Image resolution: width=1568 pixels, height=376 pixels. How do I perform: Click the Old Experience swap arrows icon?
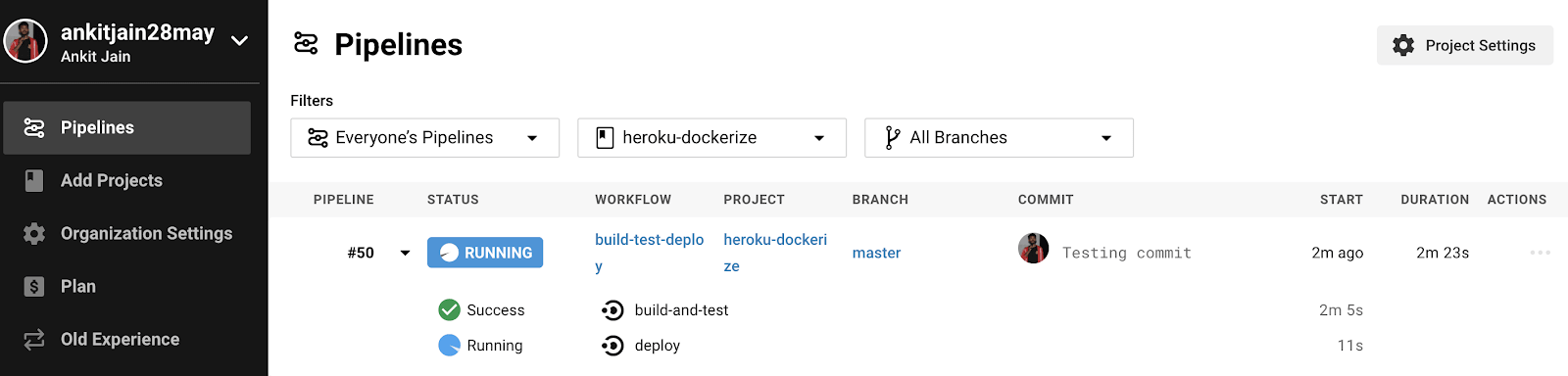click(x=34, y=339)
